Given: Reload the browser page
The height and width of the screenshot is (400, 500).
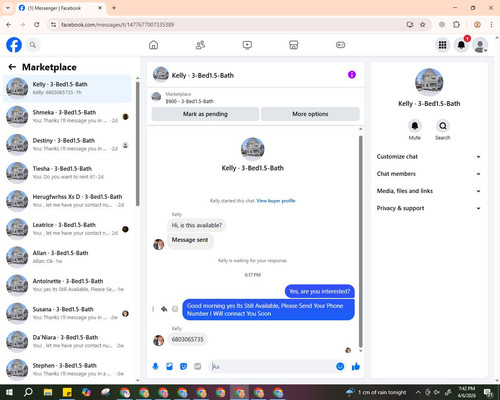Looking at the screenshot, I should [x=37, y=25].
